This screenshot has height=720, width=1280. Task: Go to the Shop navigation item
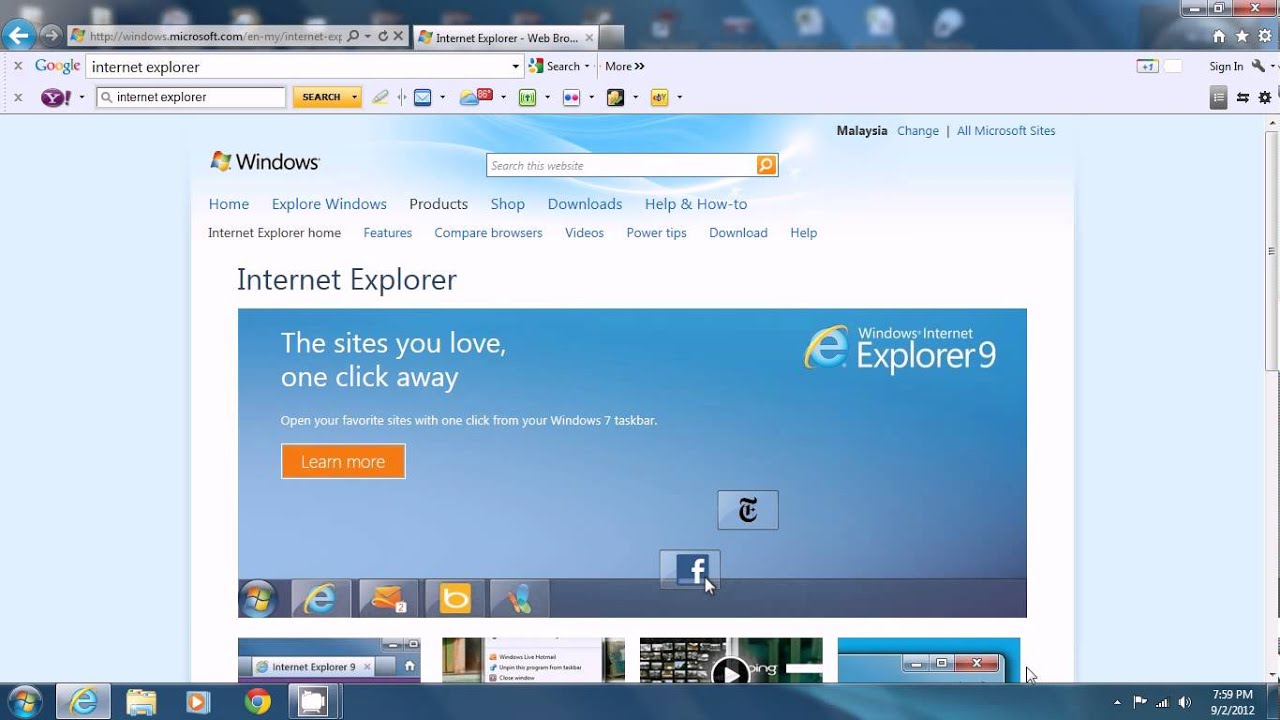pyautogui.click(x=507, y=204)
